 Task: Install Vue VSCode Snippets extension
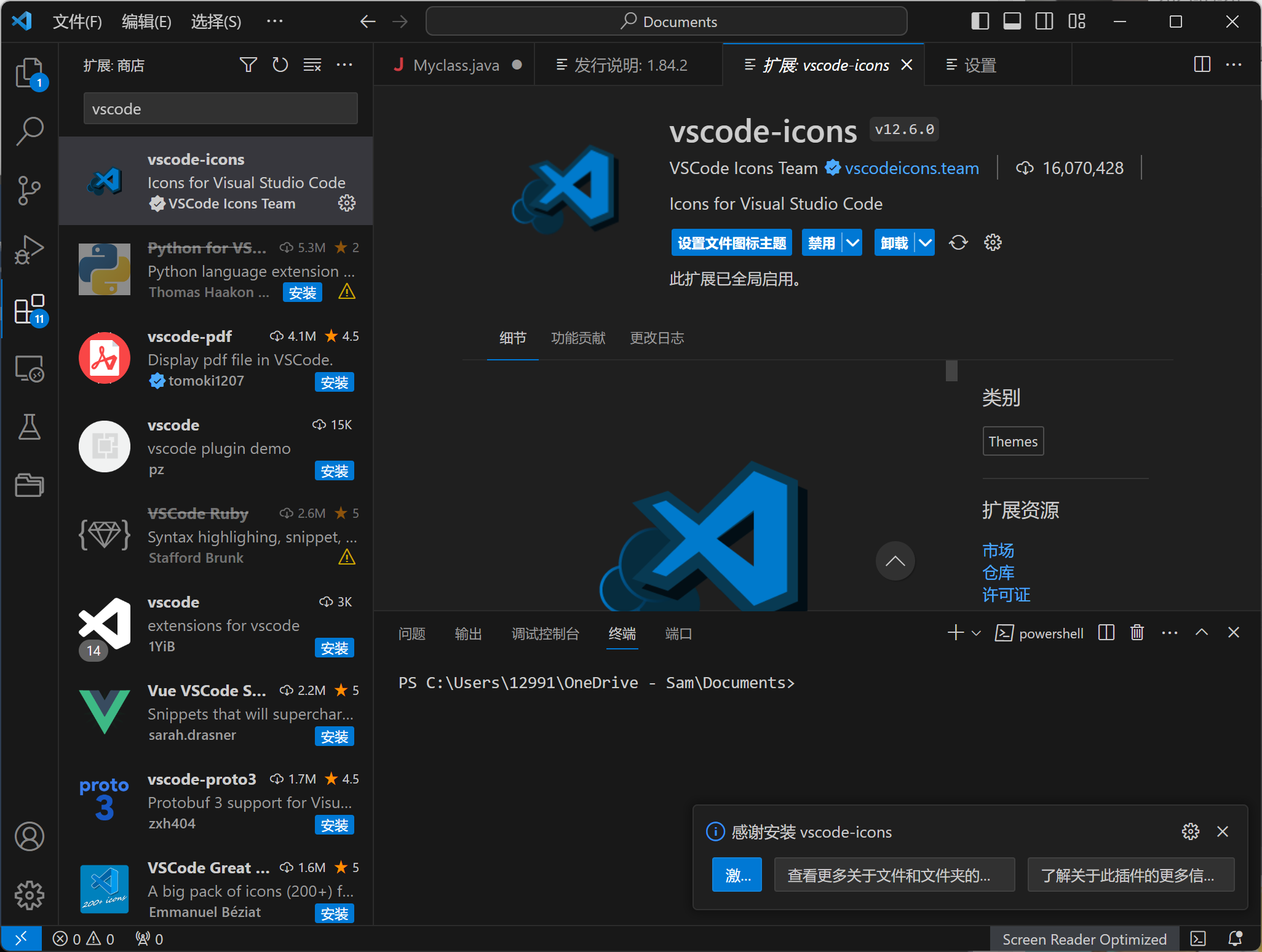tap(335, 736)
